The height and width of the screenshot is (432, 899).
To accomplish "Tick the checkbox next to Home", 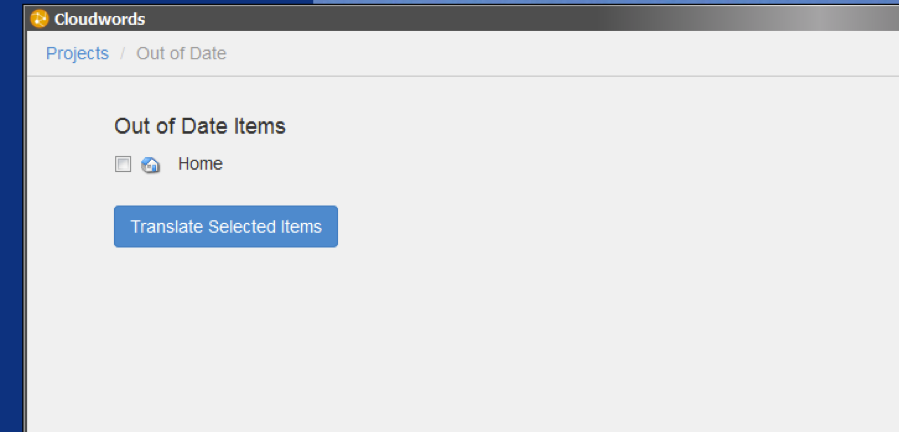I will (123, 164).
